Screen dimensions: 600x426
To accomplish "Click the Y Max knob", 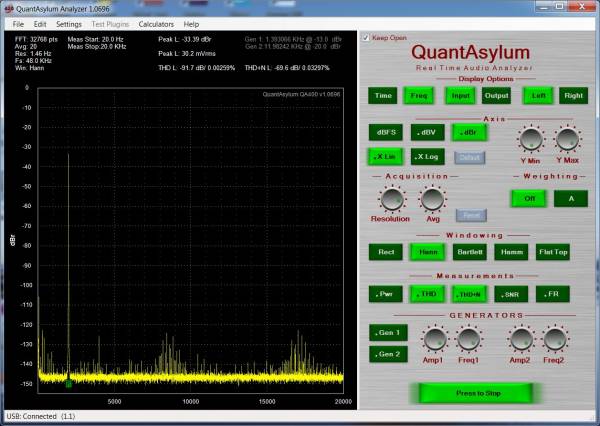I will 567,139.
